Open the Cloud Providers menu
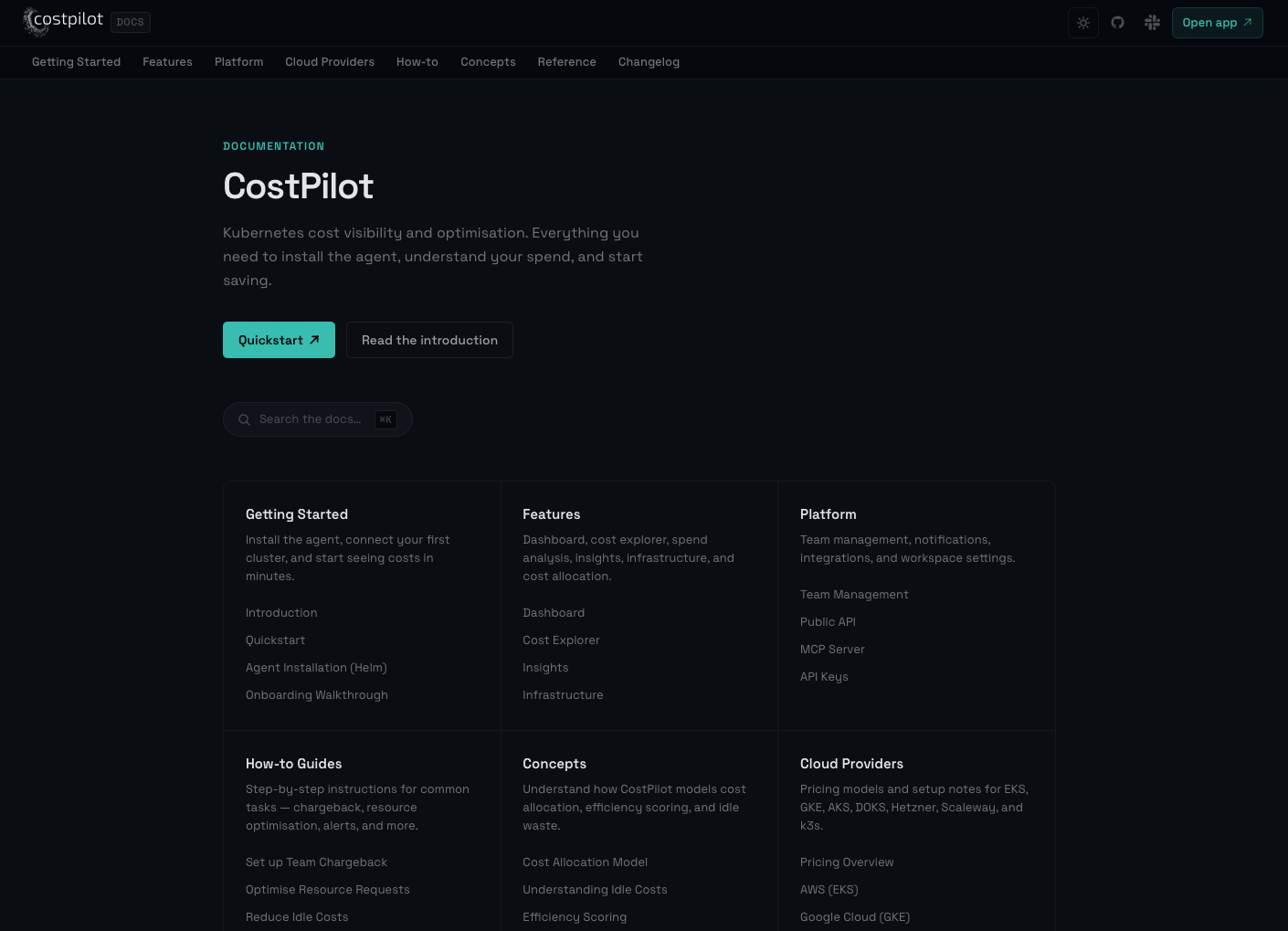 click(x=330, y=62)
